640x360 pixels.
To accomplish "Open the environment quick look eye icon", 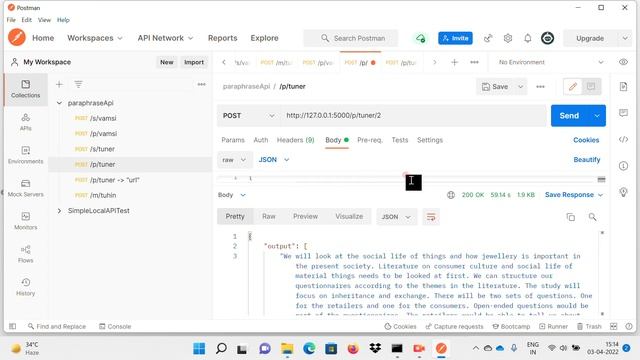I will pos(623,62).
